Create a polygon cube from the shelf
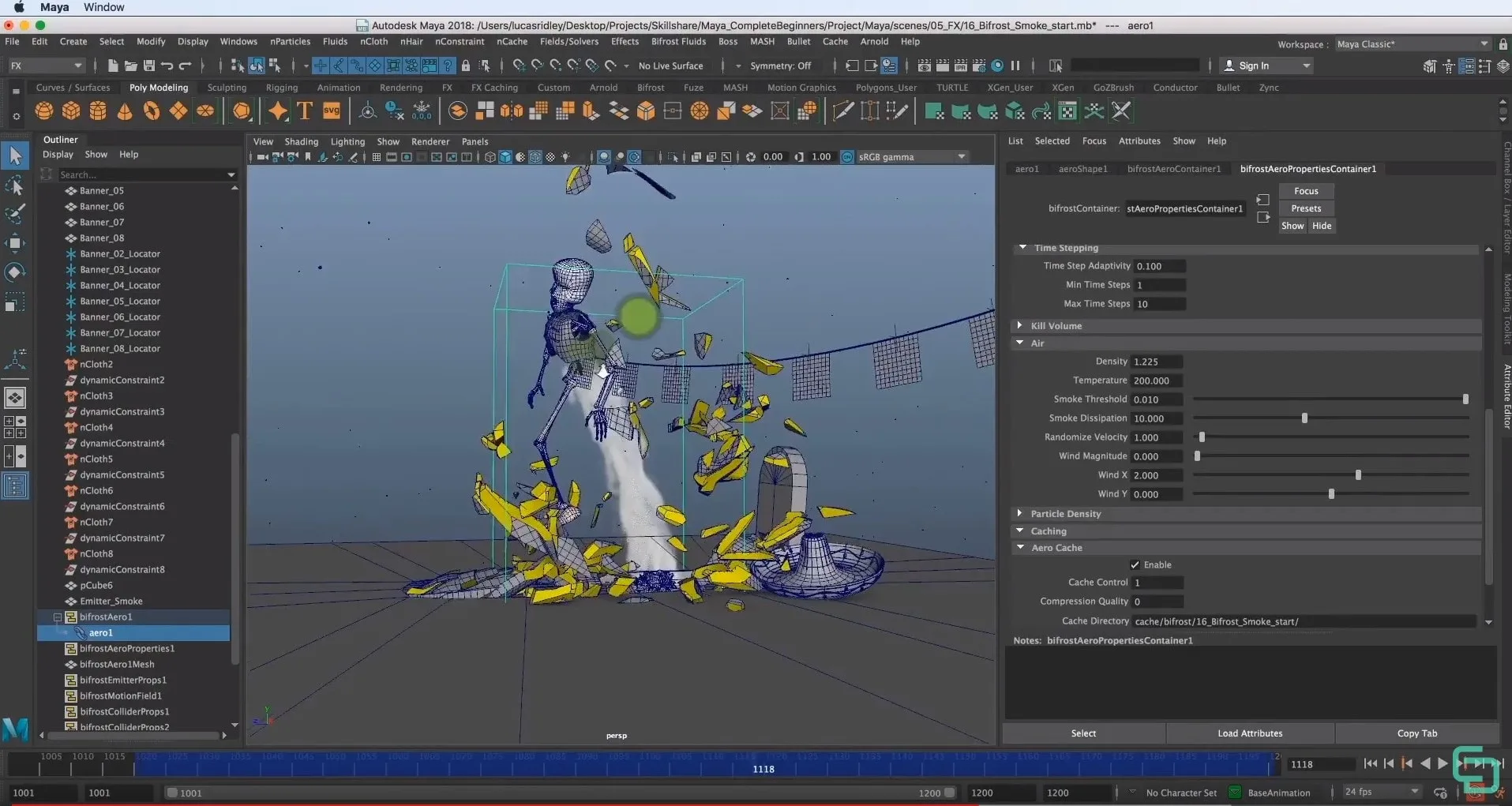This screenshot has height=806, width=1512. coord(71,111)
